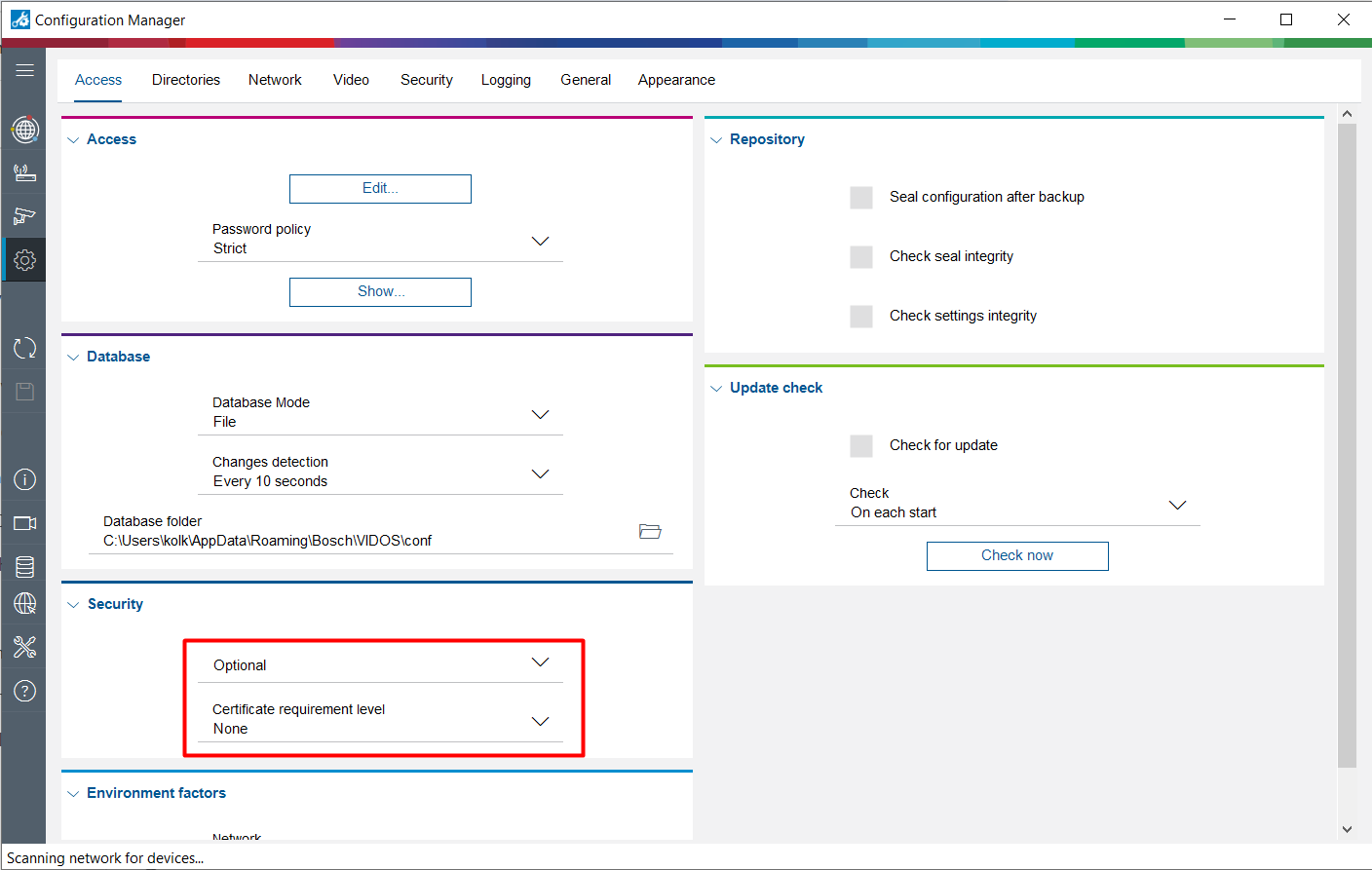The height and width of the screenshot is (870, 1372).
Task: Toggle Check seal integrity checkbox
Action: click(x=861, y=257)
